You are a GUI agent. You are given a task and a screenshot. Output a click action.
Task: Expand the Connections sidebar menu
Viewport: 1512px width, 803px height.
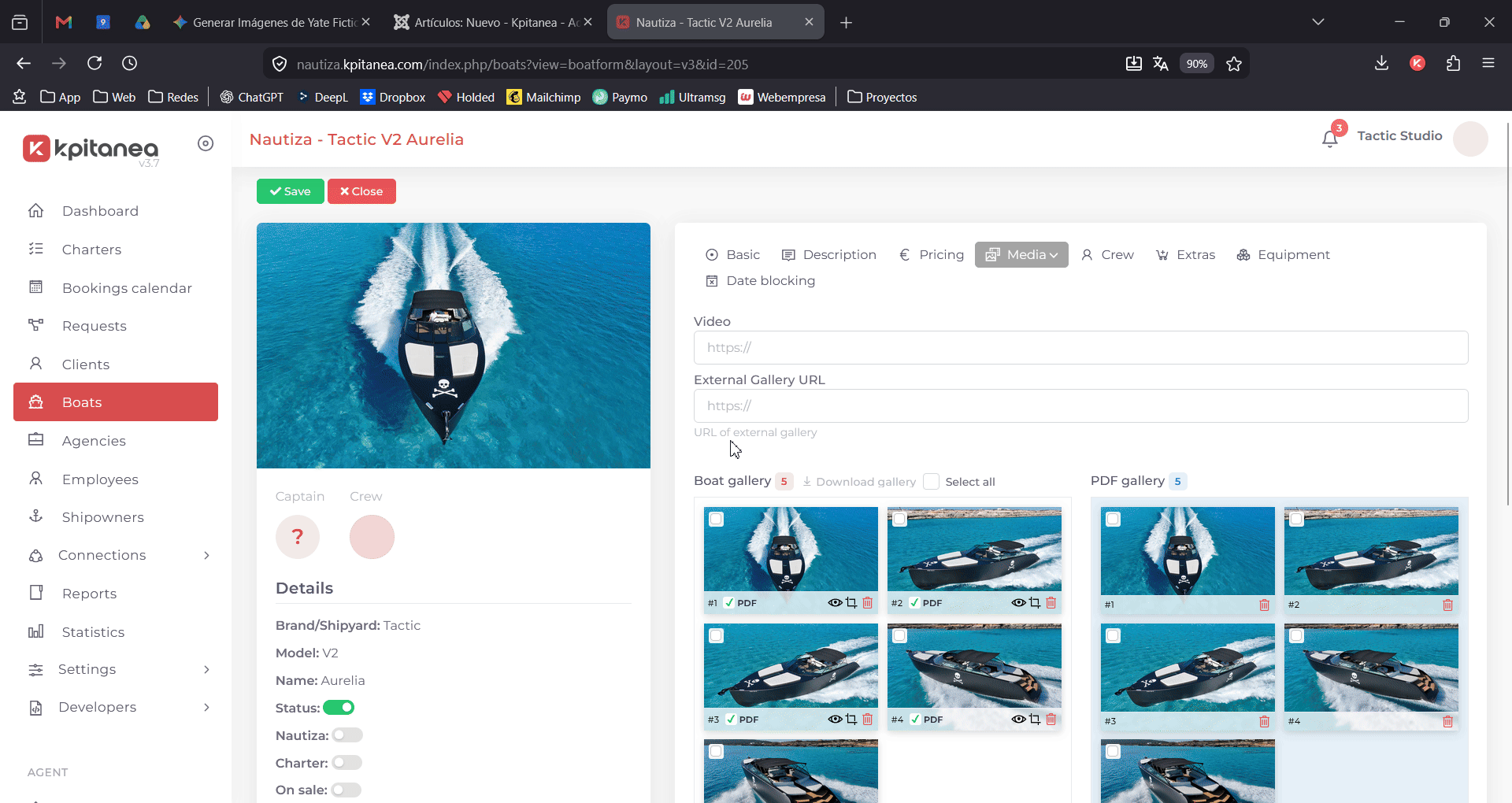(116, 555)
